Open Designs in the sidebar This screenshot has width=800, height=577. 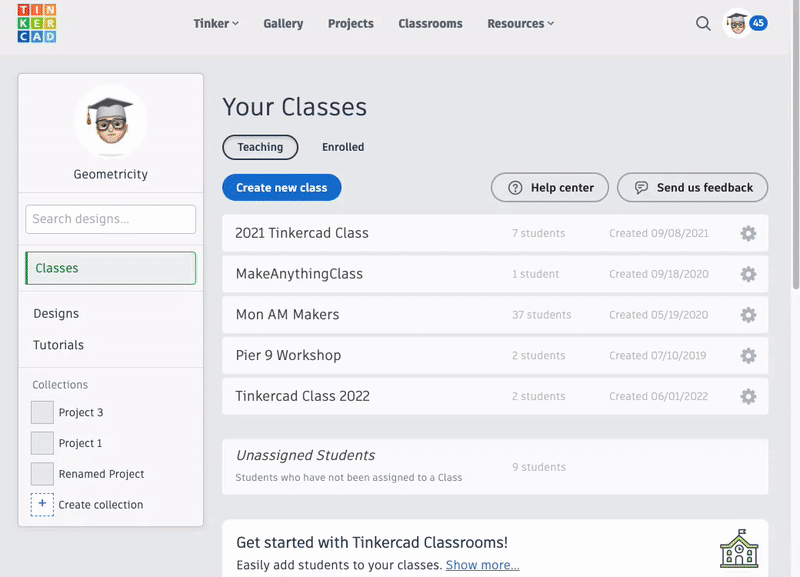(x=56, y=313)
